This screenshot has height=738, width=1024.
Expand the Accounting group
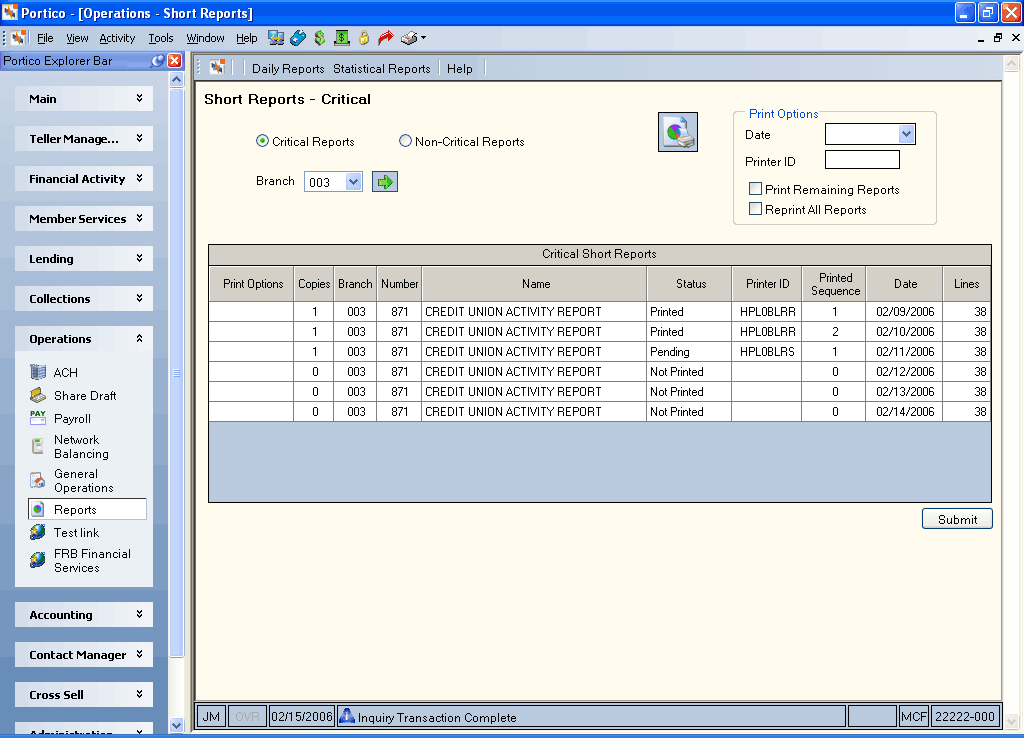[x=84, y=615]
